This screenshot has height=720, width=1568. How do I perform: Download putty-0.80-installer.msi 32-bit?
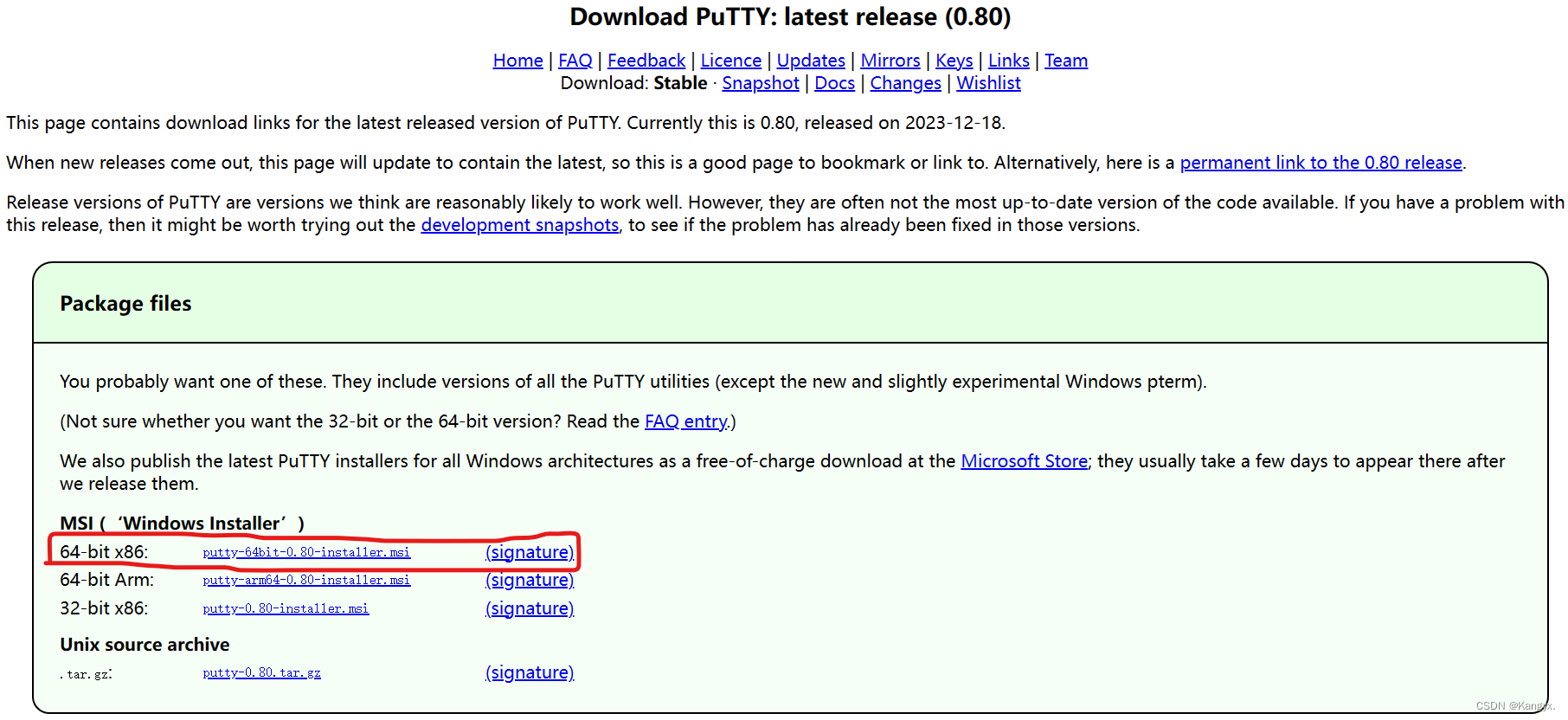[x=286, y=608]
